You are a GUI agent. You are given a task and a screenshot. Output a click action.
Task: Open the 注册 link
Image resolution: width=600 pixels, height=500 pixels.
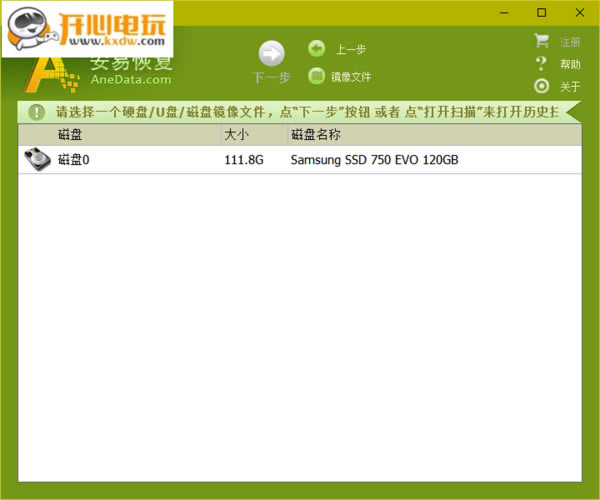point(570,42)
